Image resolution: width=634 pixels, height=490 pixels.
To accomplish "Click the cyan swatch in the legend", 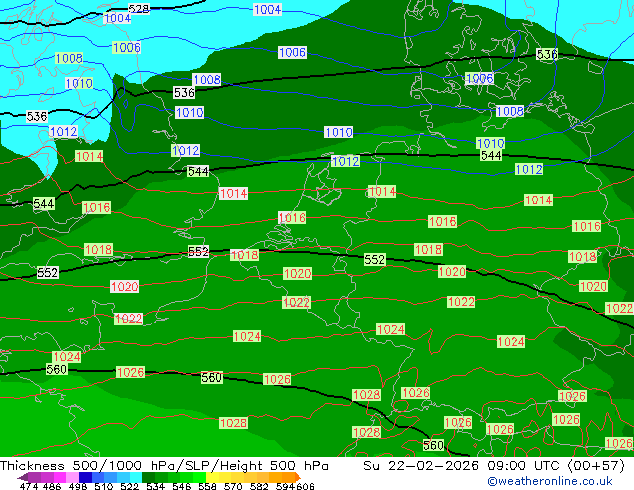I will click(x=136, y=477).
